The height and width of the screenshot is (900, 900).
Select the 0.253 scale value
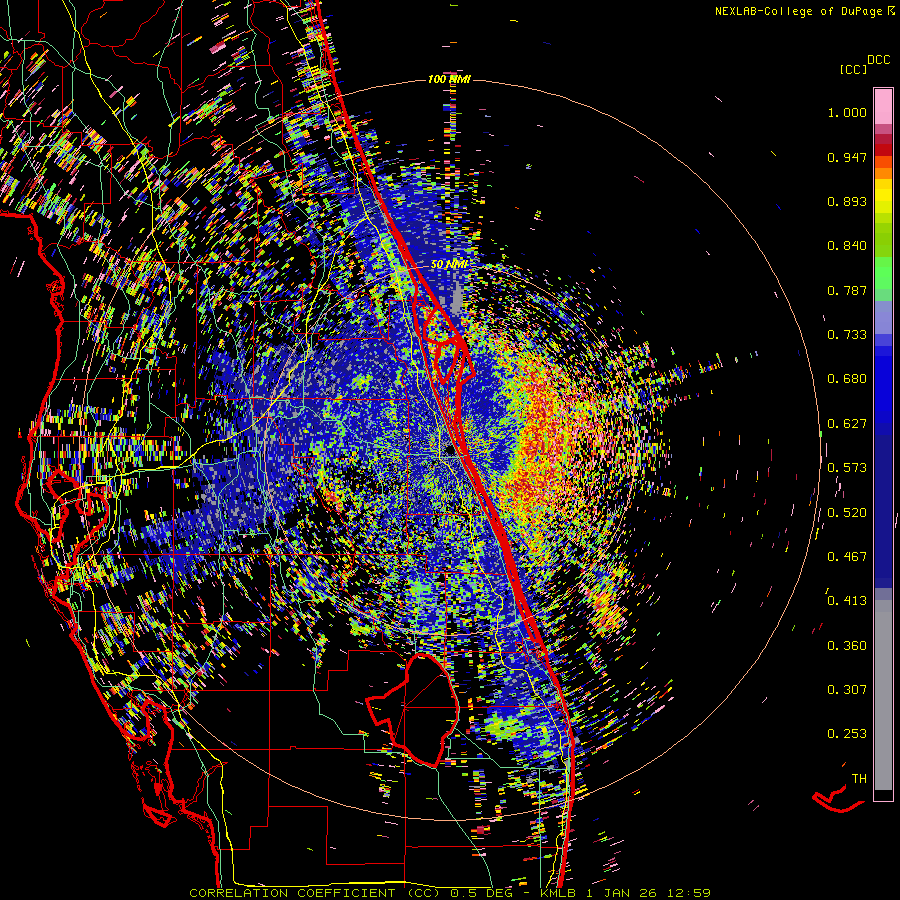pyautogui.click(x=847, y=734)
